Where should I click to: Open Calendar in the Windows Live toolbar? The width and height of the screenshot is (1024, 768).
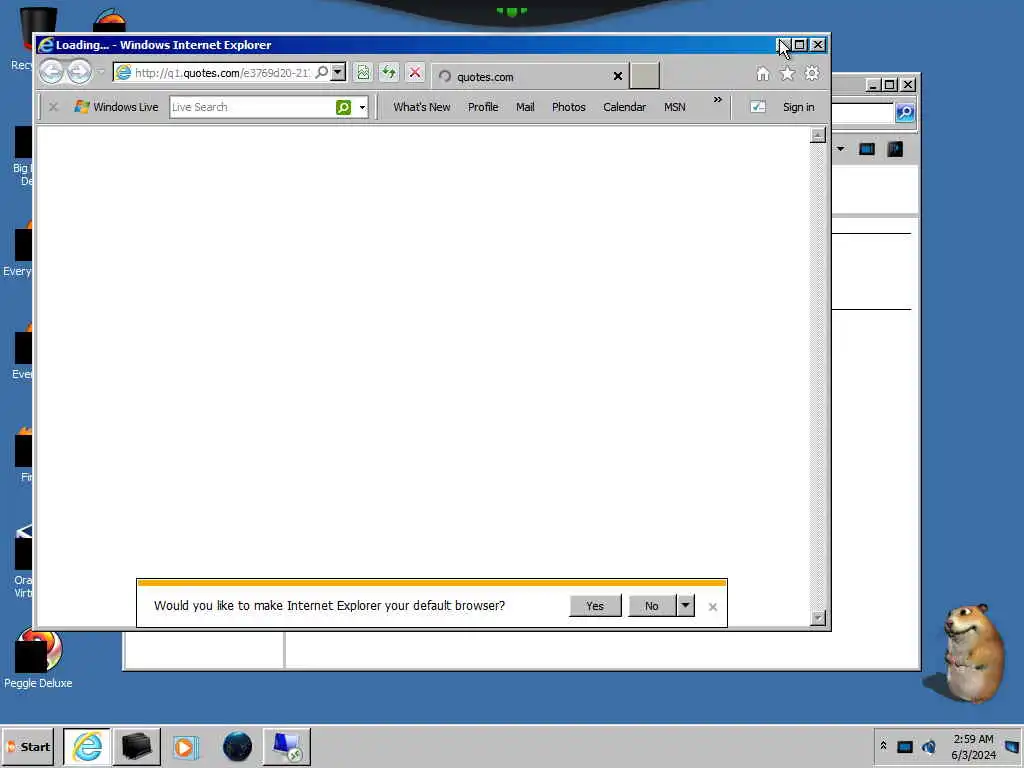[624, 107]
